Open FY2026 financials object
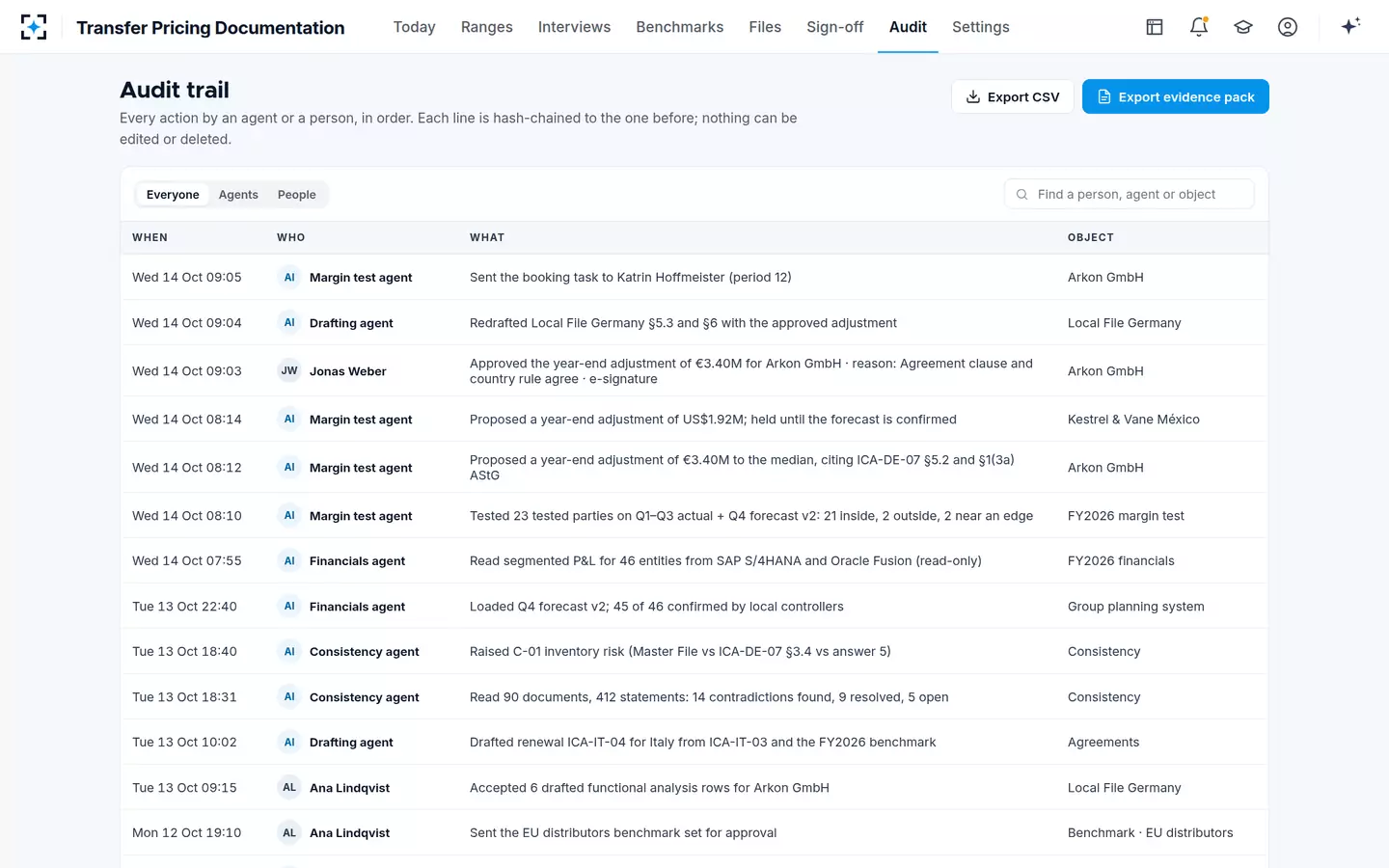 [x=1121, y=561]
